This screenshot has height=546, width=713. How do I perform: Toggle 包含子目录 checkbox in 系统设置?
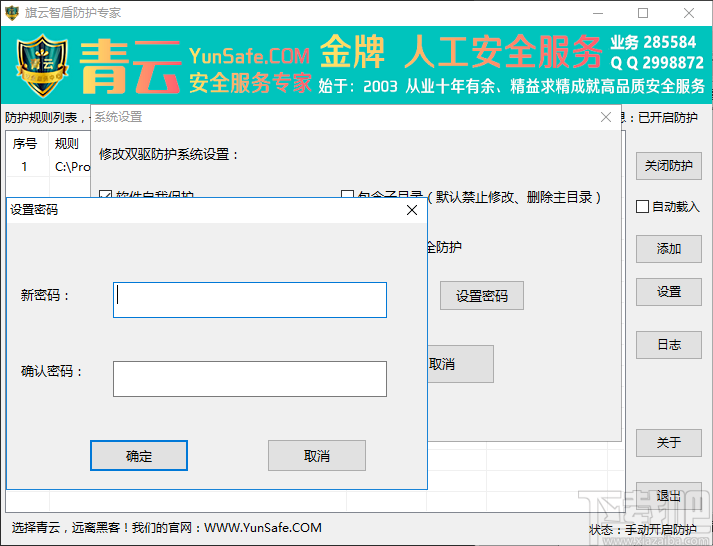point(347,195)
